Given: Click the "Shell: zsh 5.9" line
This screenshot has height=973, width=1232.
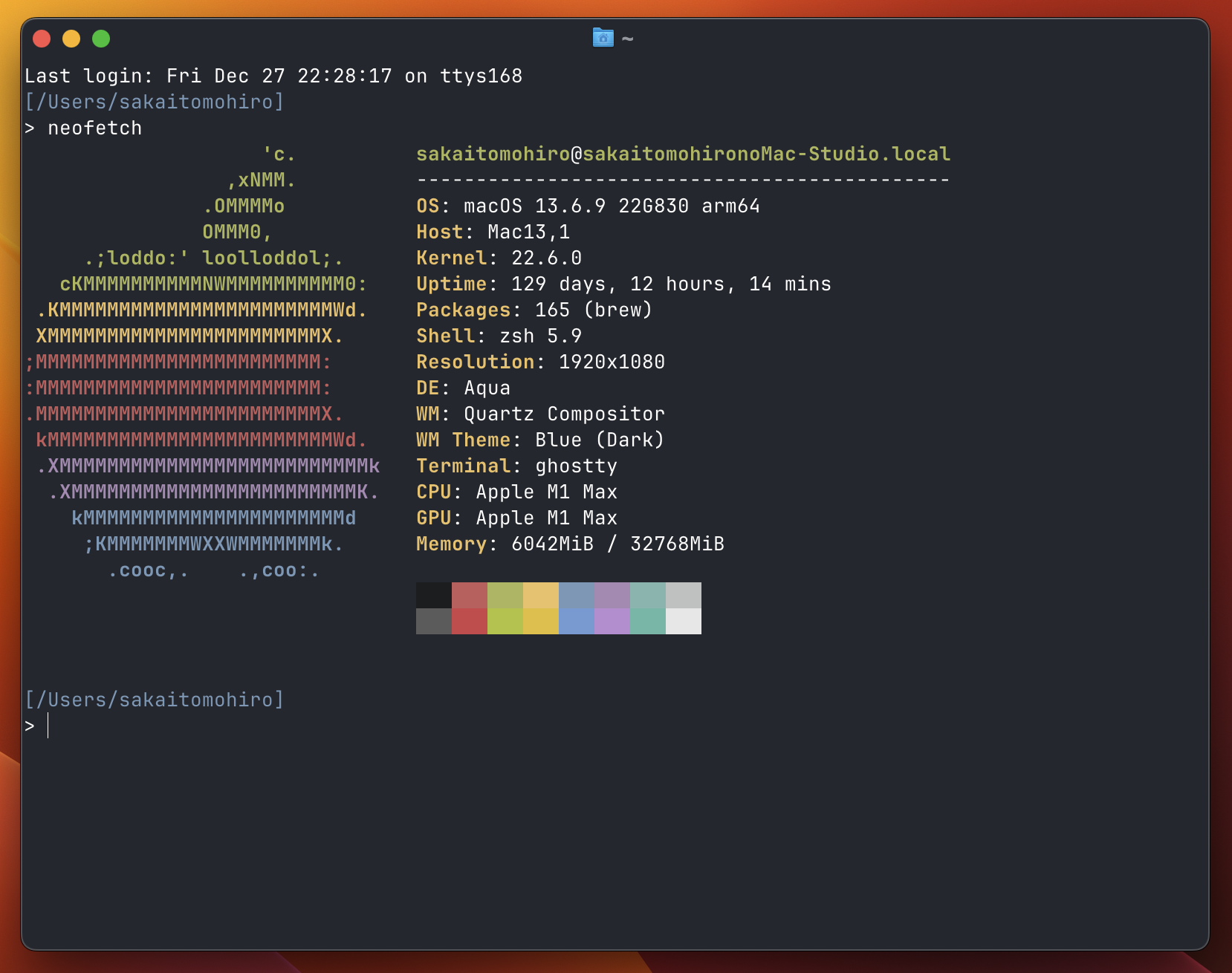Looking at the screenshot, I should click(x=499, y=336).
